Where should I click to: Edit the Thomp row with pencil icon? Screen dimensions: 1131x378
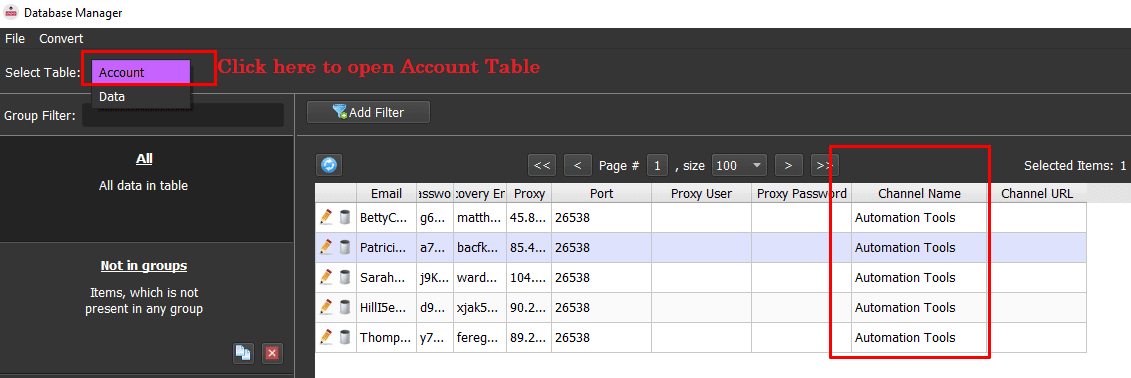[x=326, y=337]
